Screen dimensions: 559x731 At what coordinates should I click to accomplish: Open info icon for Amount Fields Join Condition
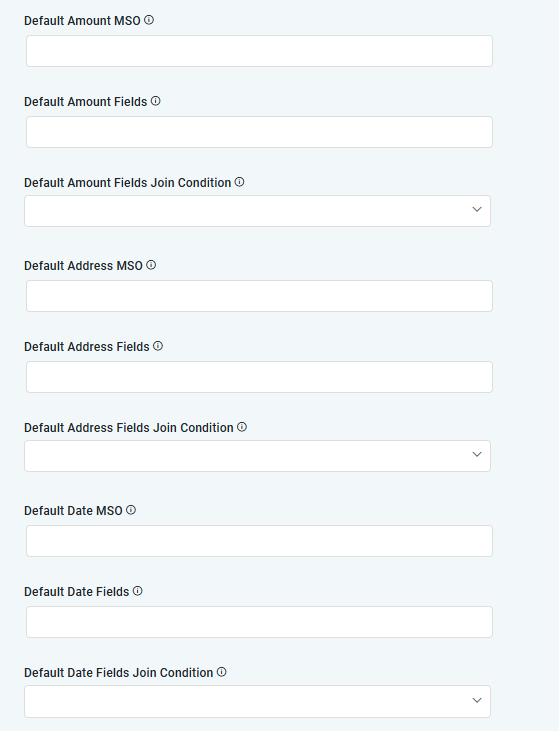(239, 182)
